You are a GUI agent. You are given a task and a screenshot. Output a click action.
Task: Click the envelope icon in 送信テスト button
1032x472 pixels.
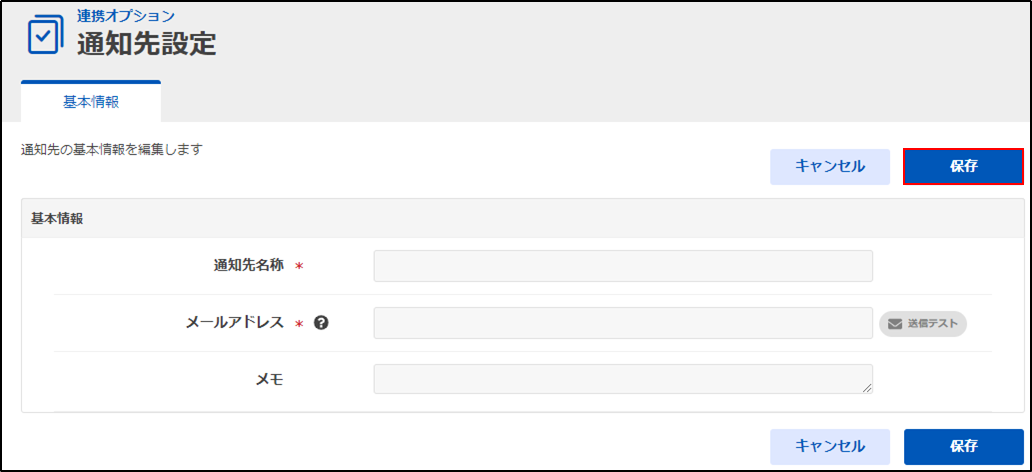coord(895,324)
